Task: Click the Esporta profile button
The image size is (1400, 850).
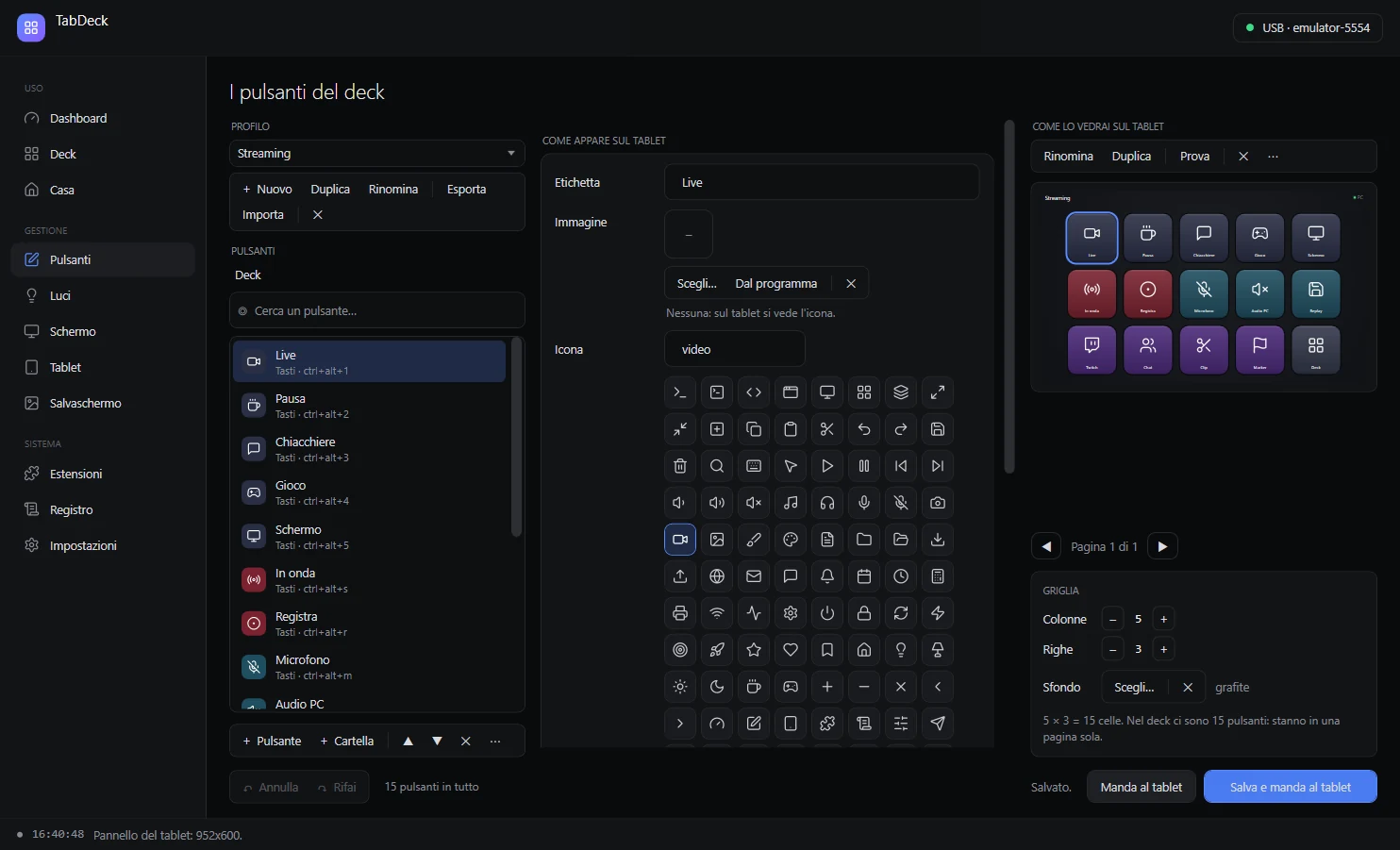Action: 466,190
